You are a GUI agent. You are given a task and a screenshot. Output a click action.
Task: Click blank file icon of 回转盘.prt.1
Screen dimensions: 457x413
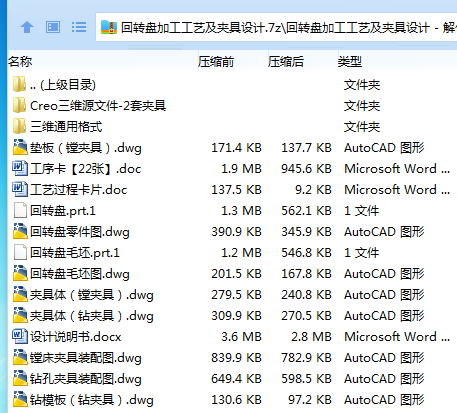[x=20, y=210]
